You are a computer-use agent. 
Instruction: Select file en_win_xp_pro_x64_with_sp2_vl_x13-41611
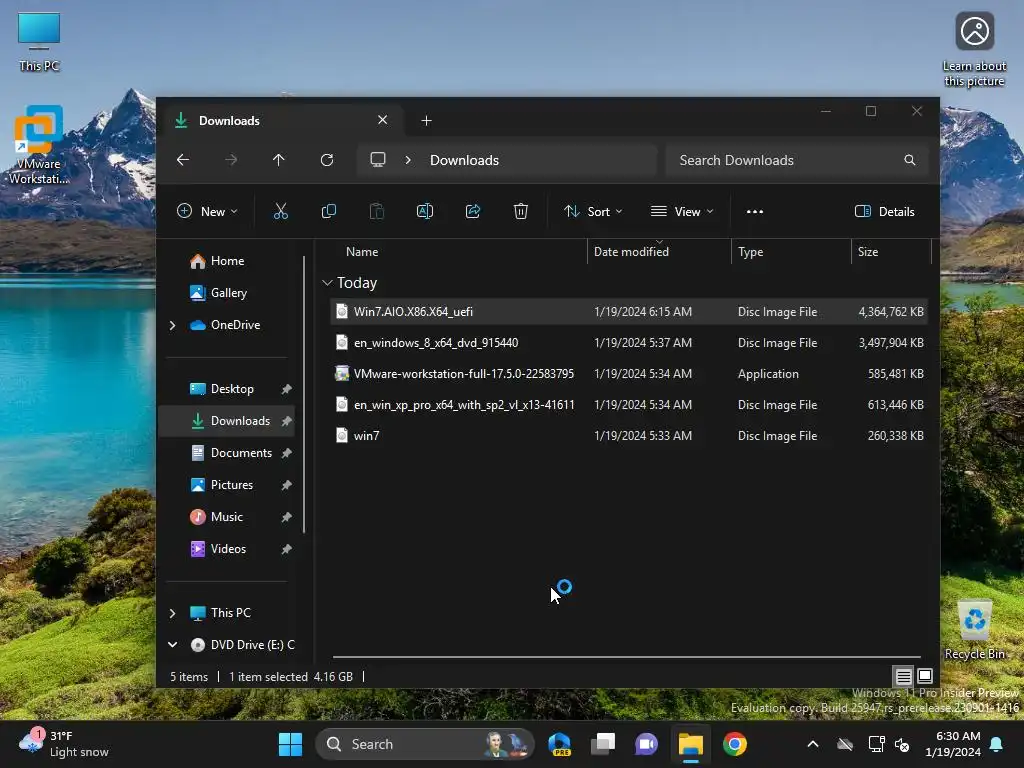click(x=629, y=404)
